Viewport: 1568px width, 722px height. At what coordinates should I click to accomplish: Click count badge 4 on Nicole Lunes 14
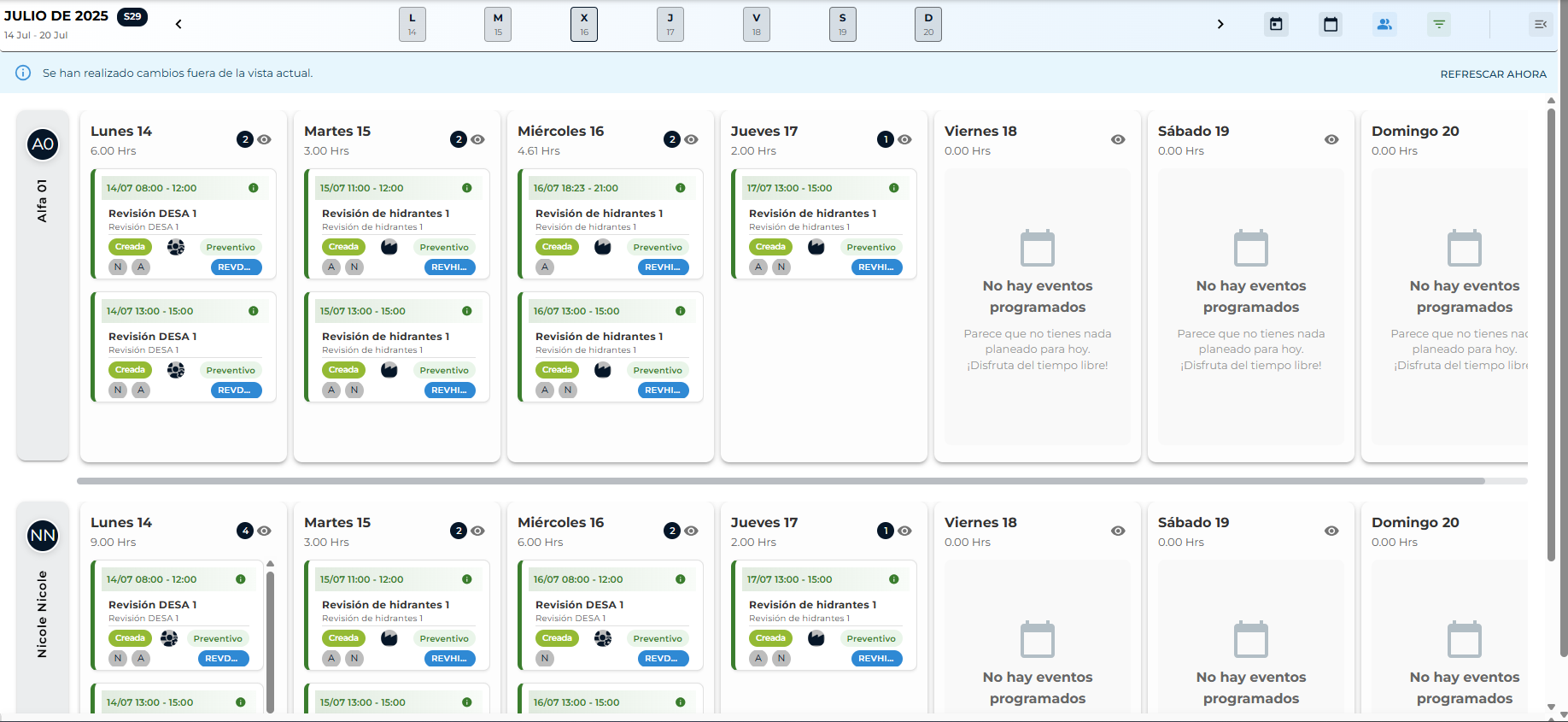[245, 531]
